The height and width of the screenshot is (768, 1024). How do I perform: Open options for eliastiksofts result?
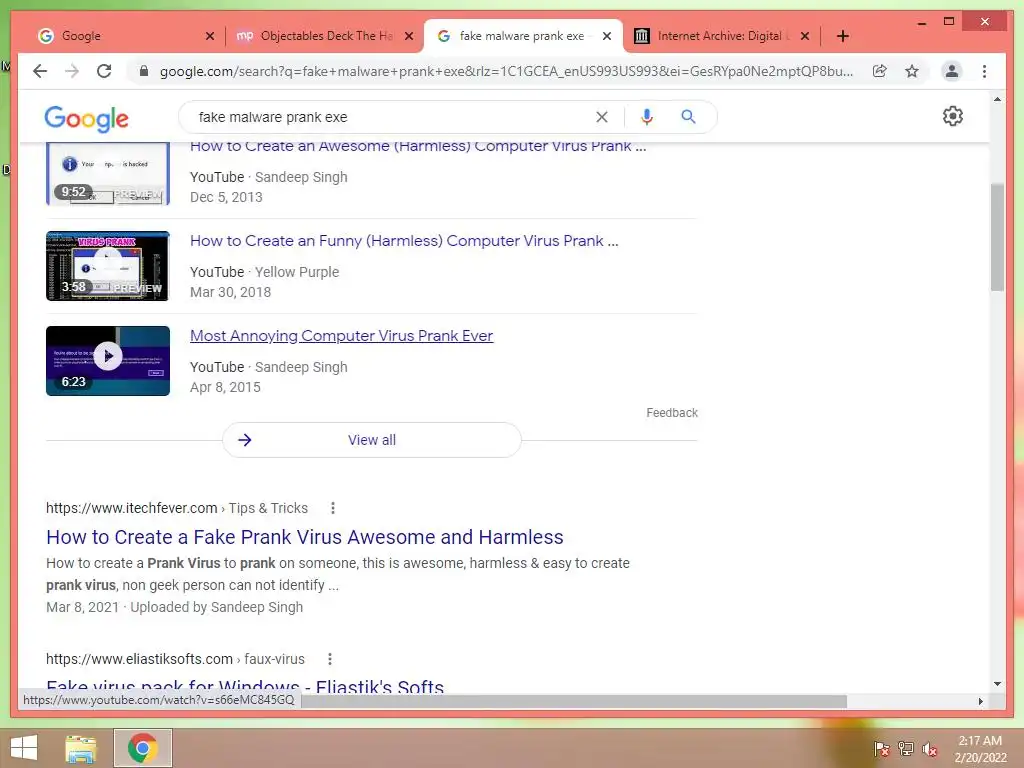coord(330,659)
